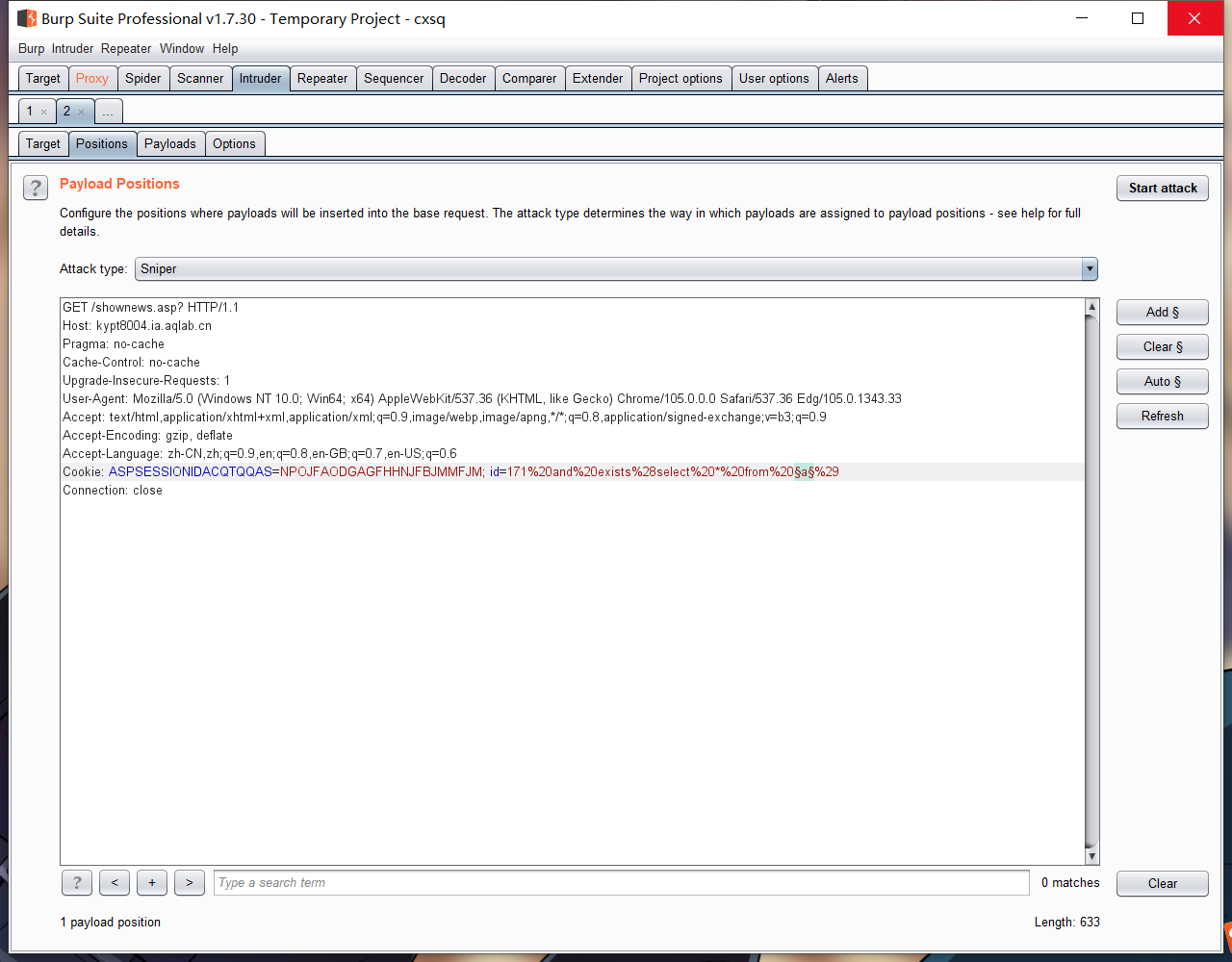Click the Clear search button

pos(1163,884)
